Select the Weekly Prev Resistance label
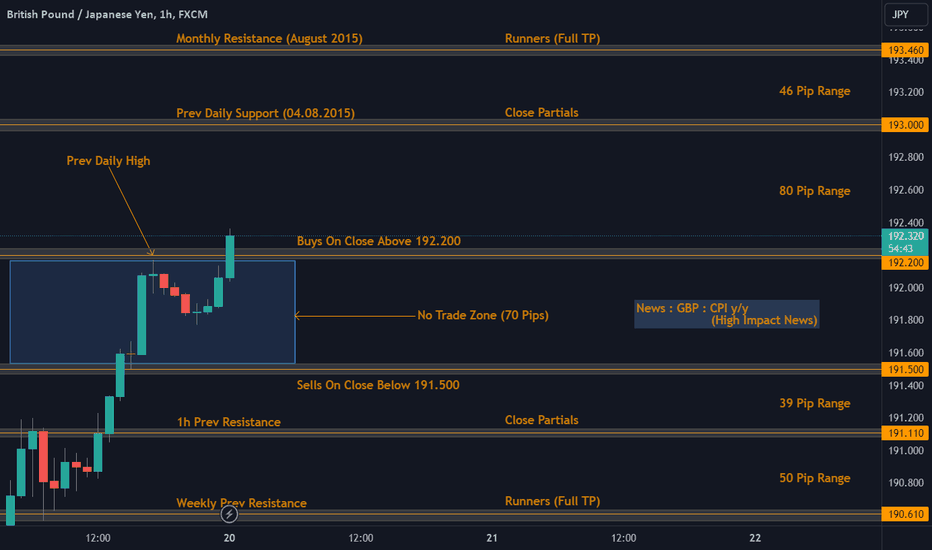The width and height of the screenshot is (932, 550). coord(241,503)
